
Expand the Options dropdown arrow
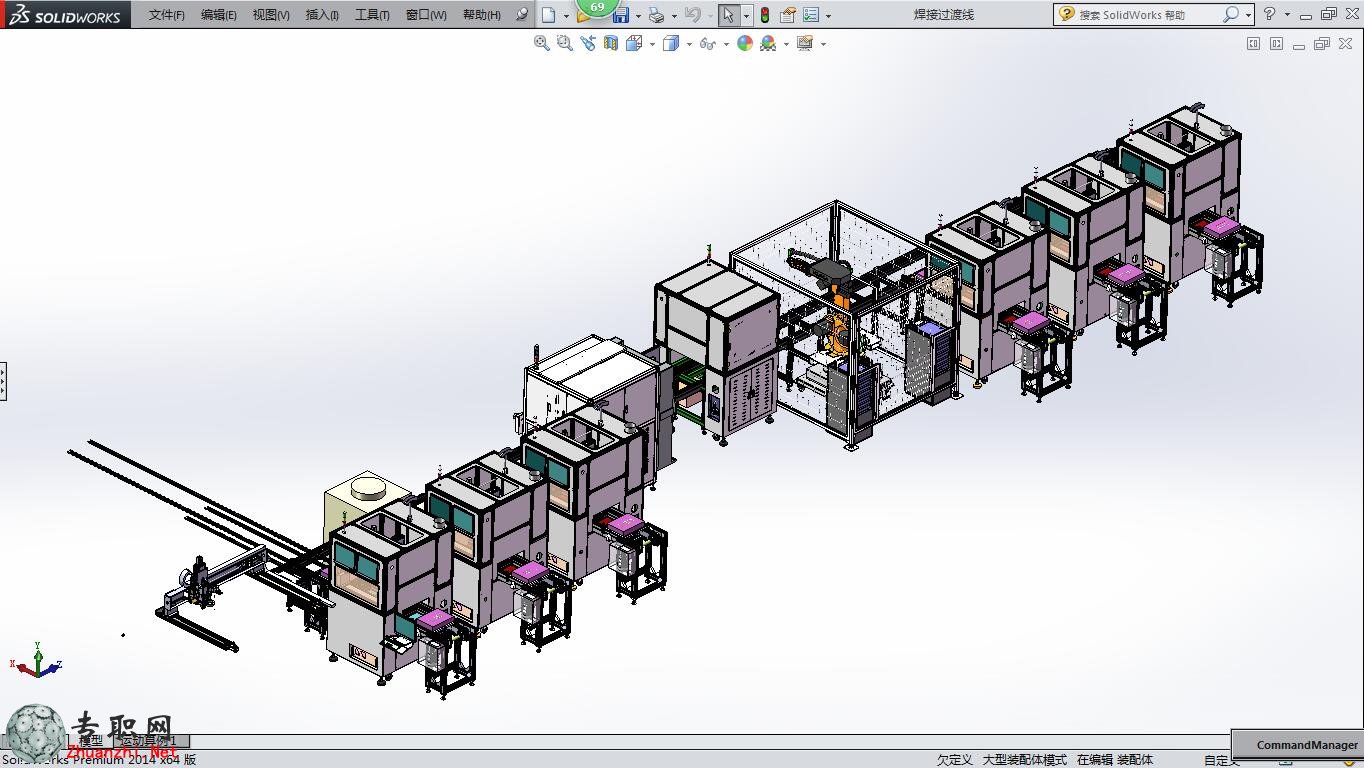pos(828,16)
